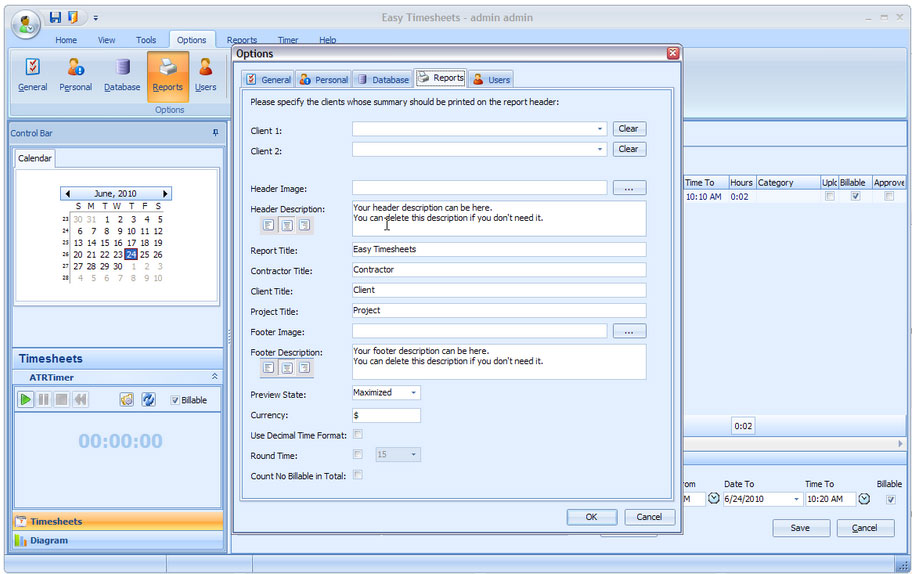914x574 pixels.
Task: Click the ATRTimer rewind button
Action: 80,400
